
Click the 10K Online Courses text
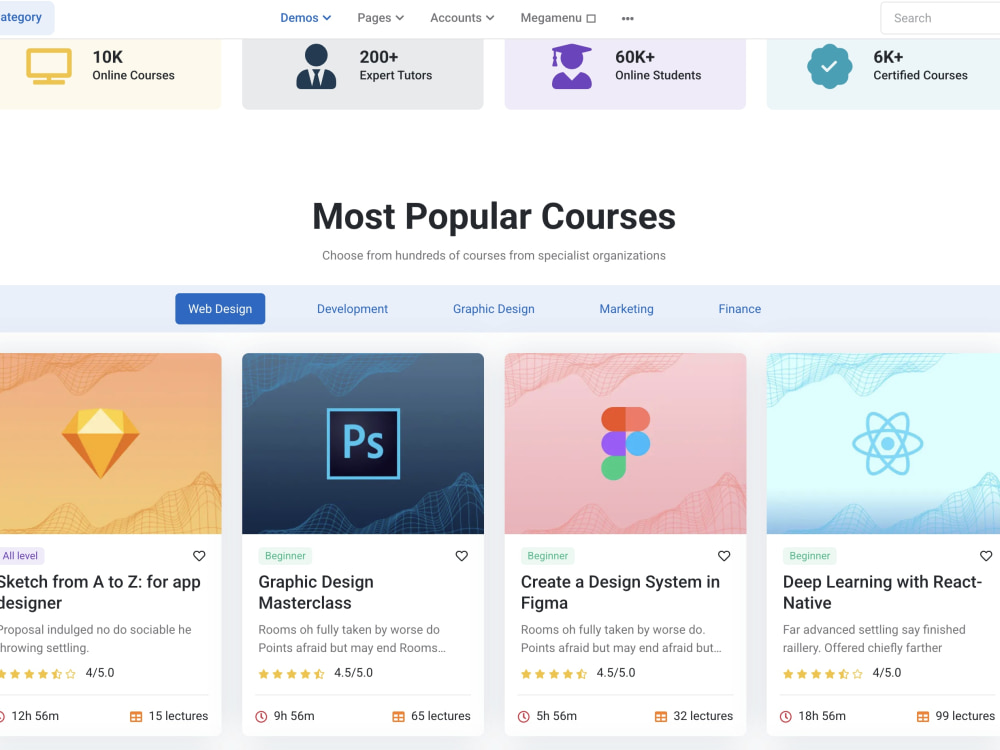click(133, 66)
